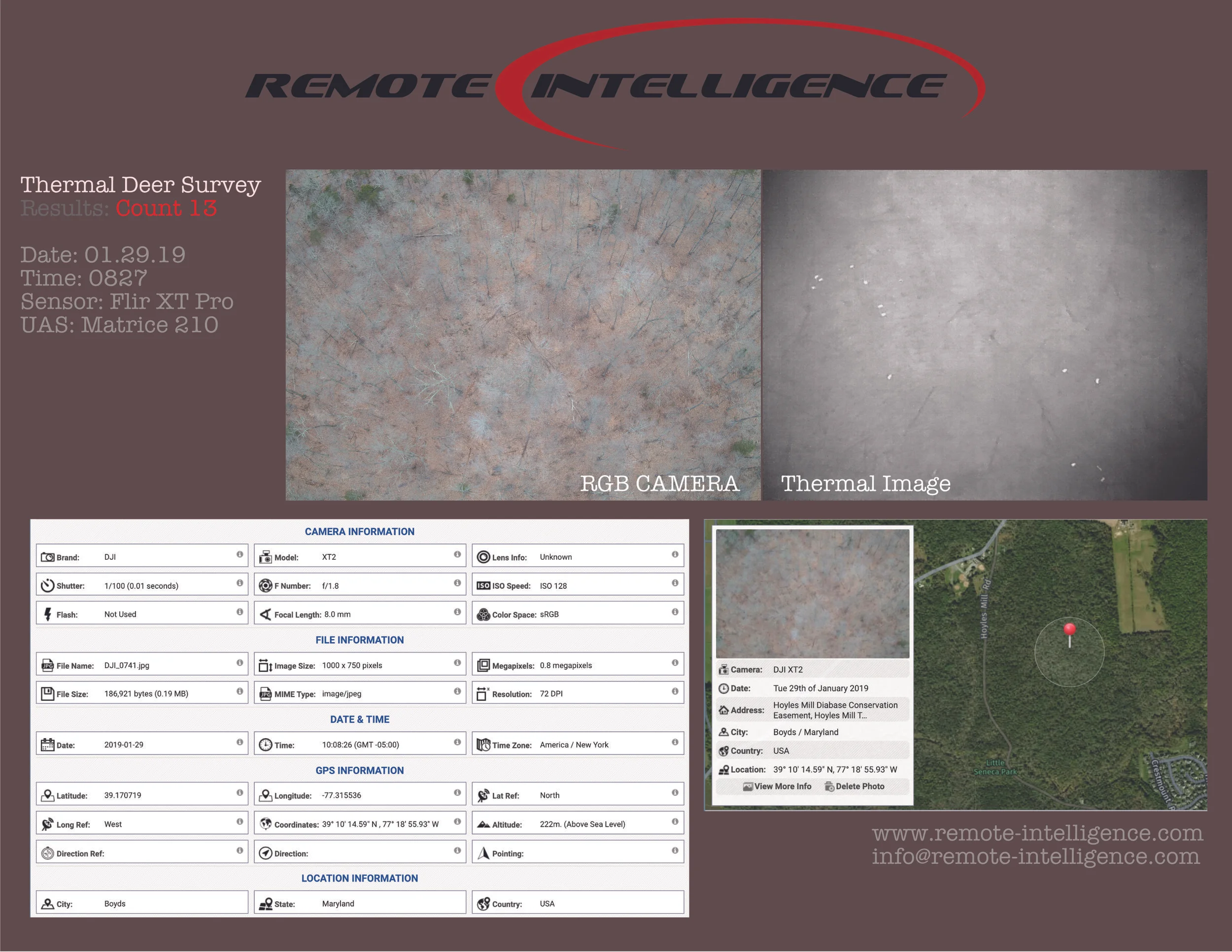Click the camera icon beside Brand
1232x952 pixels.
click(47, 557)
